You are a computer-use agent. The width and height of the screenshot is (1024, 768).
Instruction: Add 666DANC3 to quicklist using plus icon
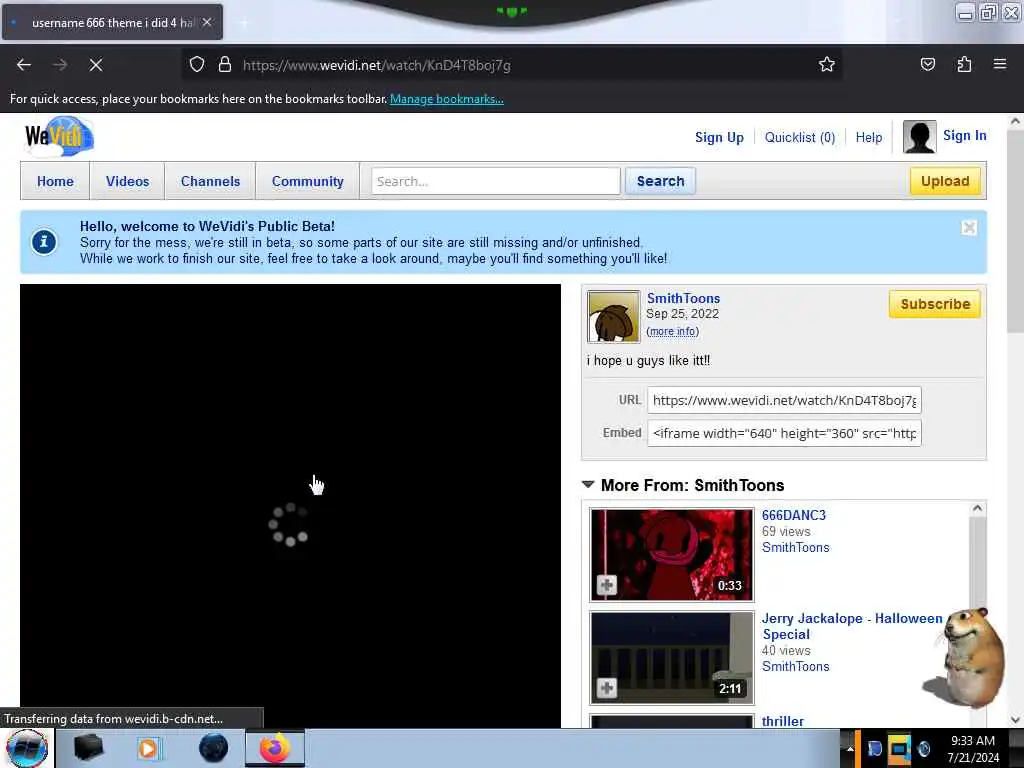click(x=607, y=584)
